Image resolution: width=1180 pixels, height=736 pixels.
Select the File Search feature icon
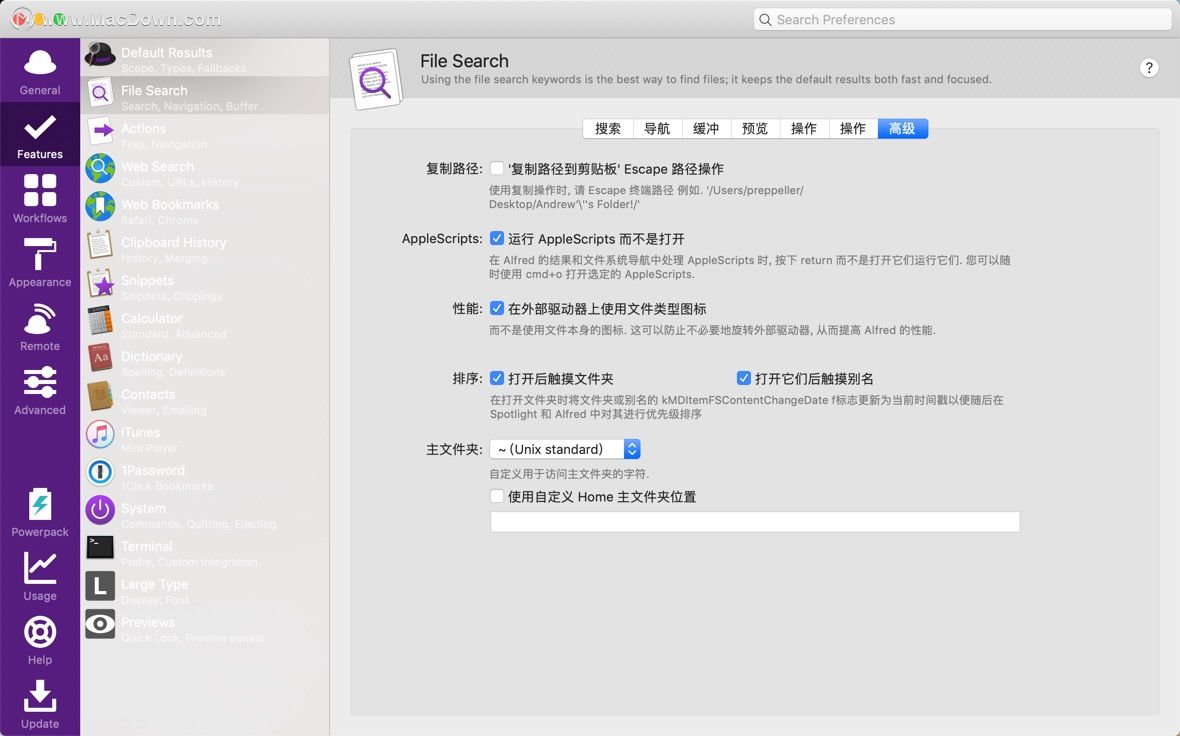point(100,93)
